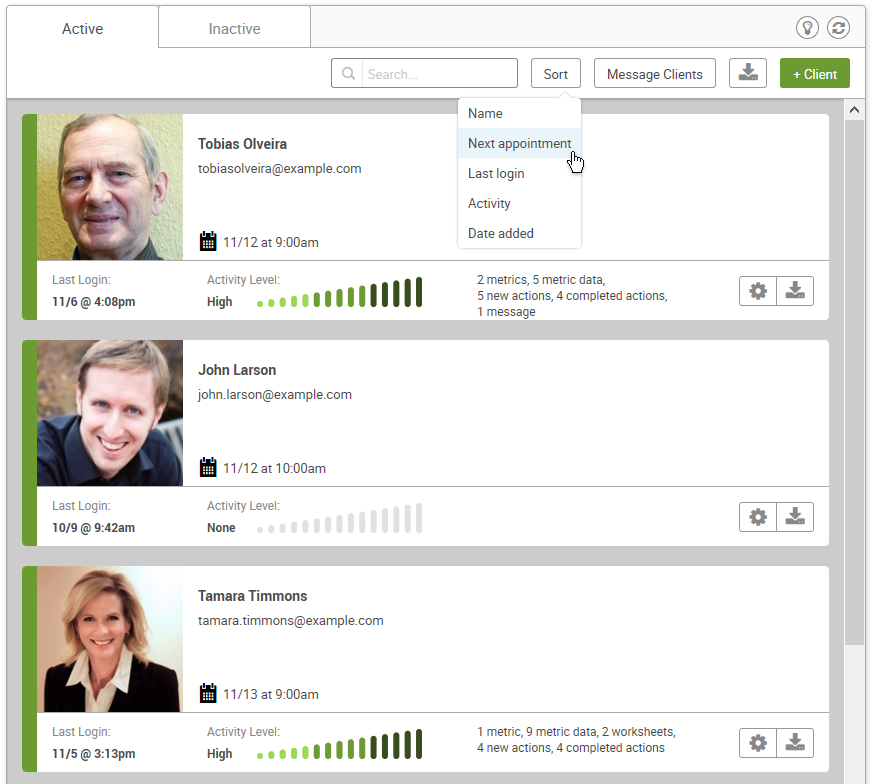
Task: Click appointment text 11/12 at 9:00am
Action: coord(271,242)
